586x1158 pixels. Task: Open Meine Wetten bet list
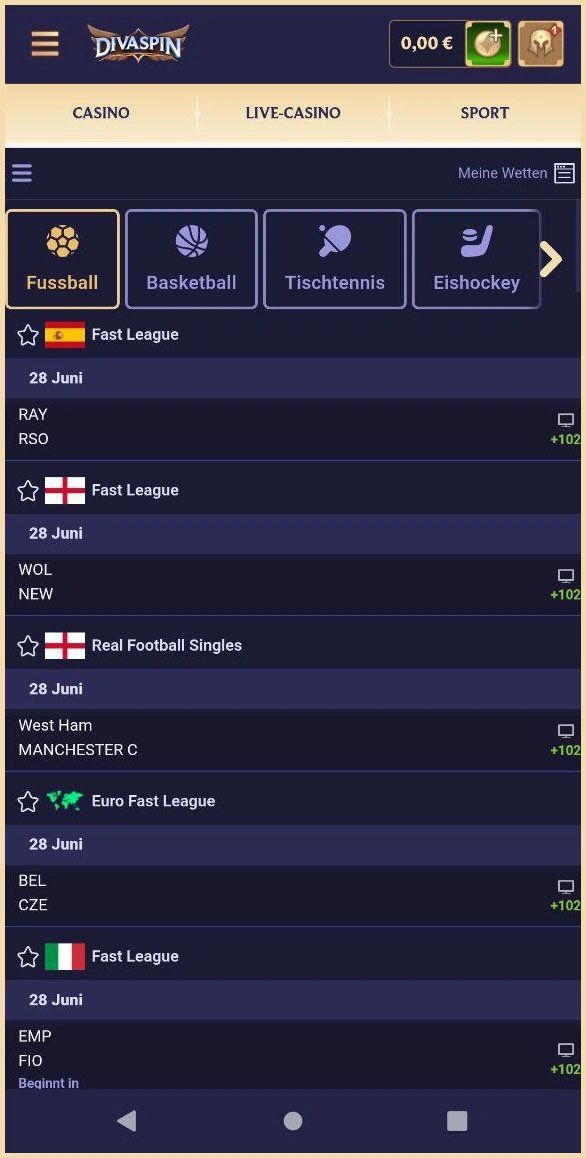coord(516,173)
